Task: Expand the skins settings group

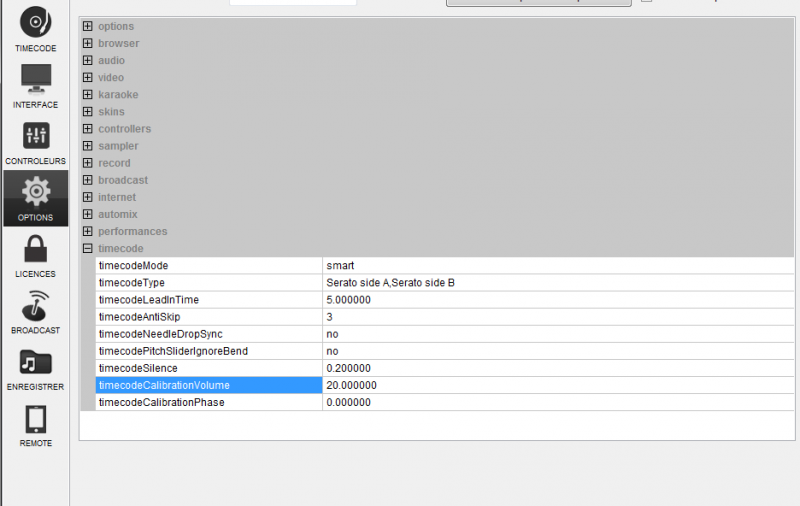Action: click(88, 112)
